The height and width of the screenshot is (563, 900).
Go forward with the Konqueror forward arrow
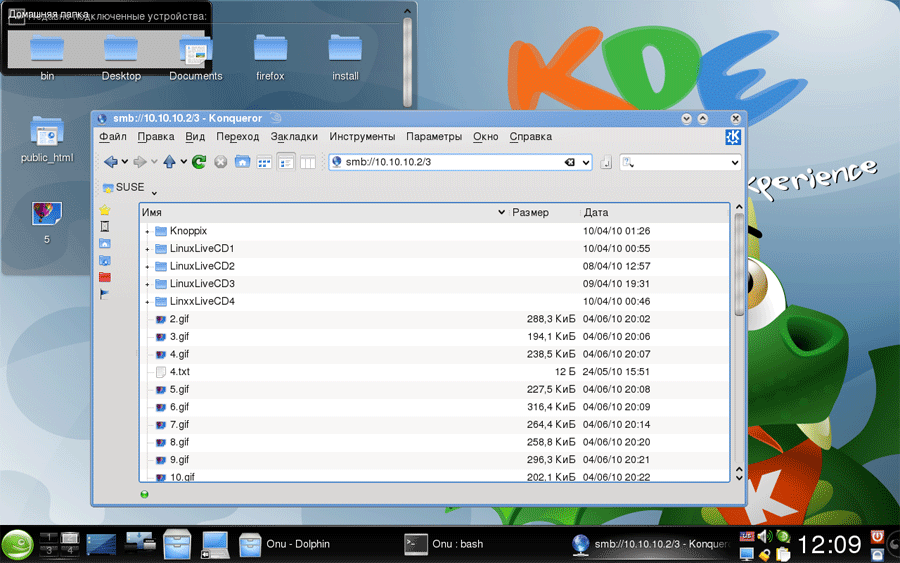[x=139, y=162]
